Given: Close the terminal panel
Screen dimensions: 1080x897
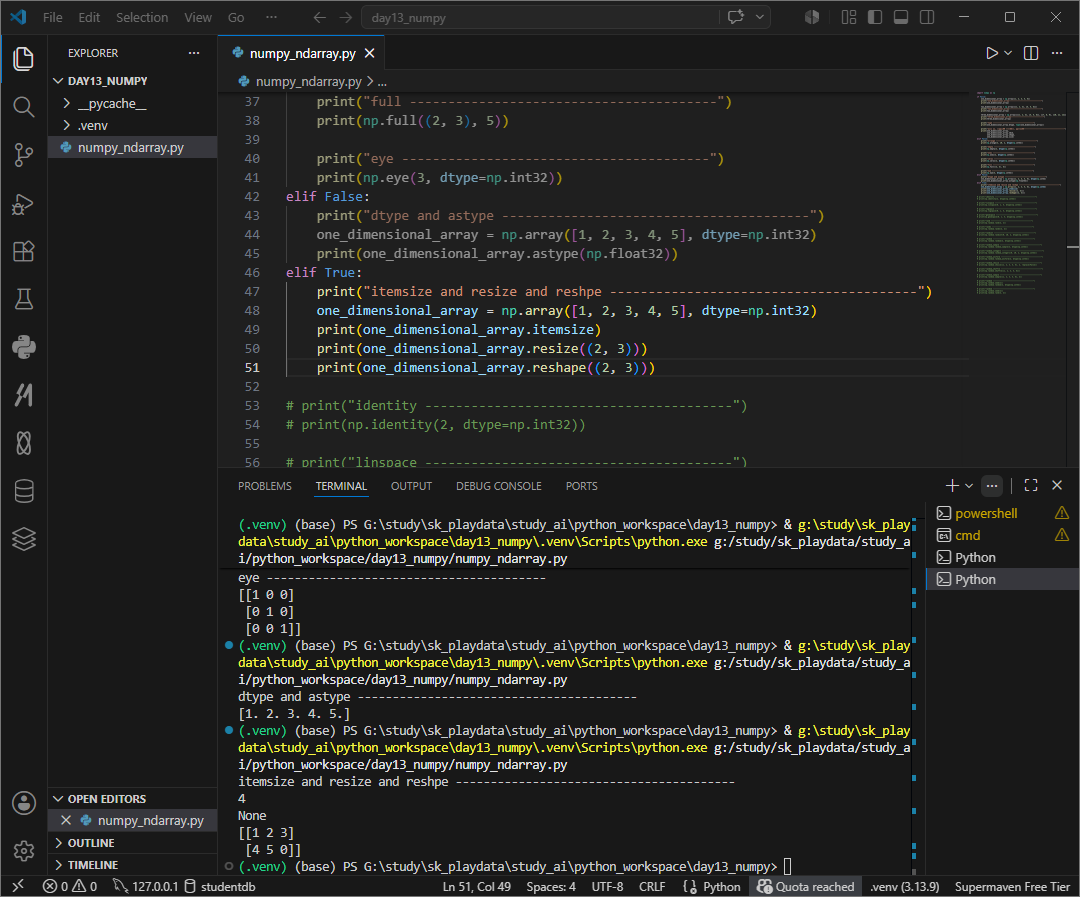Looking at the screenshot, I should 1057,486.
